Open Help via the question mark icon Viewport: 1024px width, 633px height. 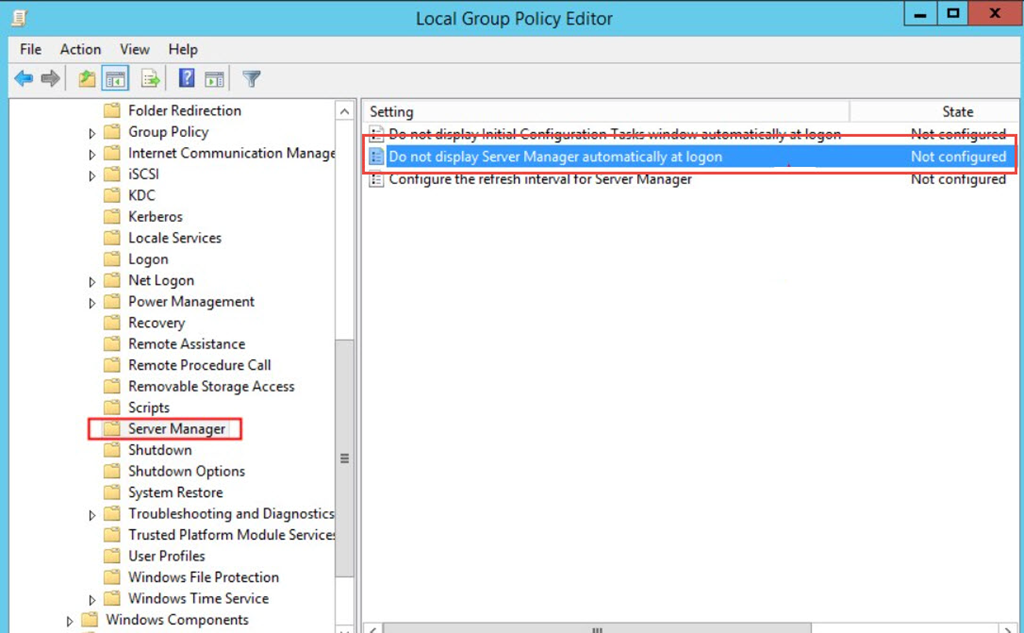click(x=186, y=79)
